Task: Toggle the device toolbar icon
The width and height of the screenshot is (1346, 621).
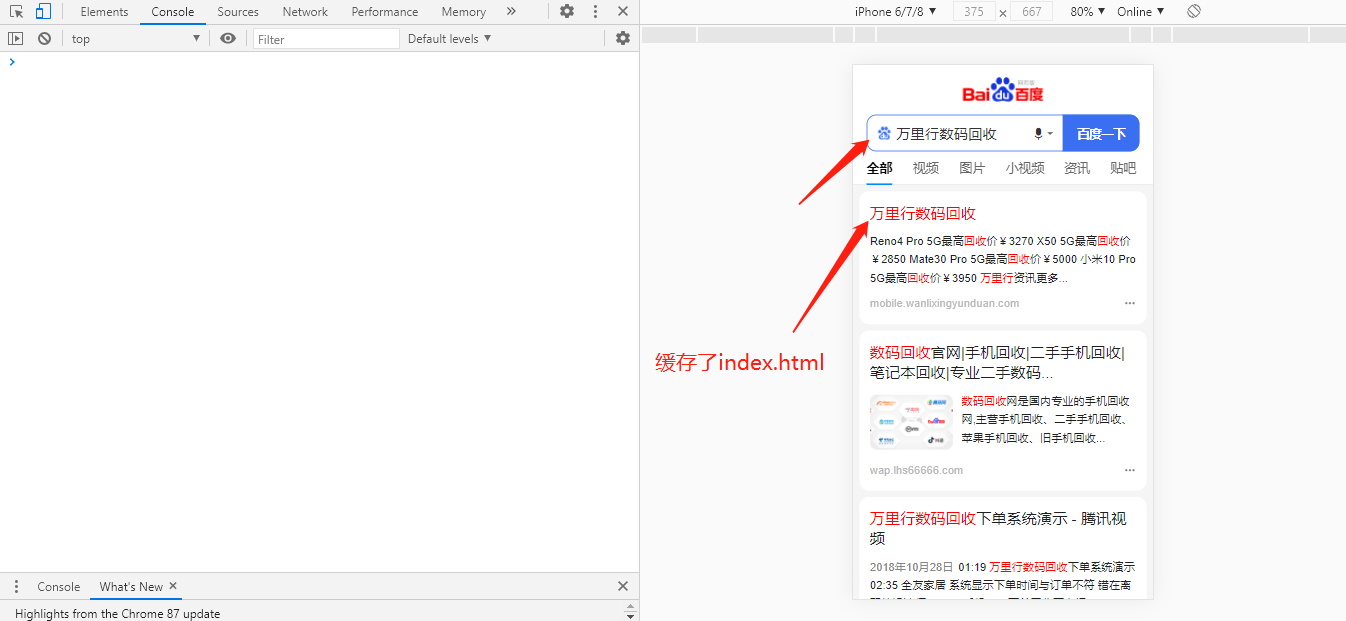Action: point(43,12)
